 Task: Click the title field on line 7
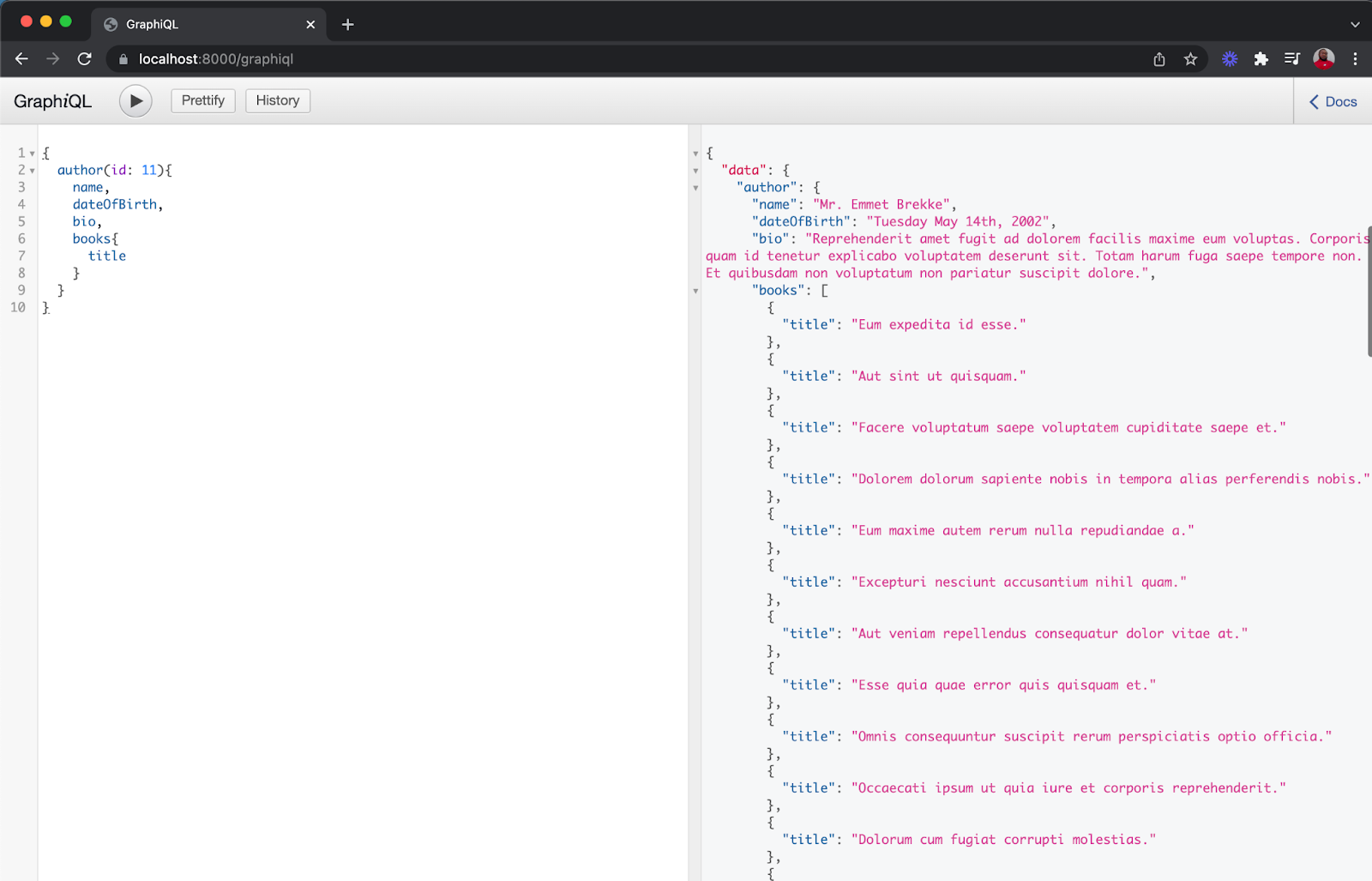[x=107, y=256]
